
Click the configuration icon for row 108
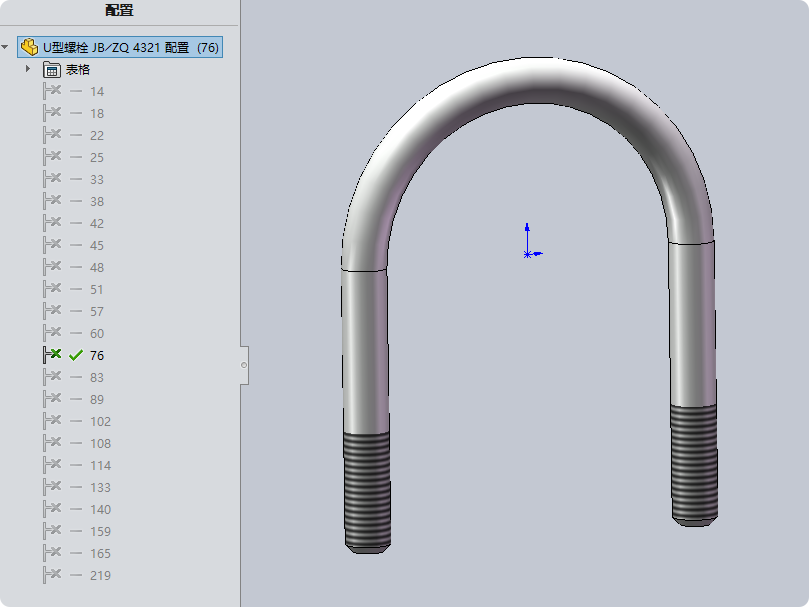[x=52, y=443]
